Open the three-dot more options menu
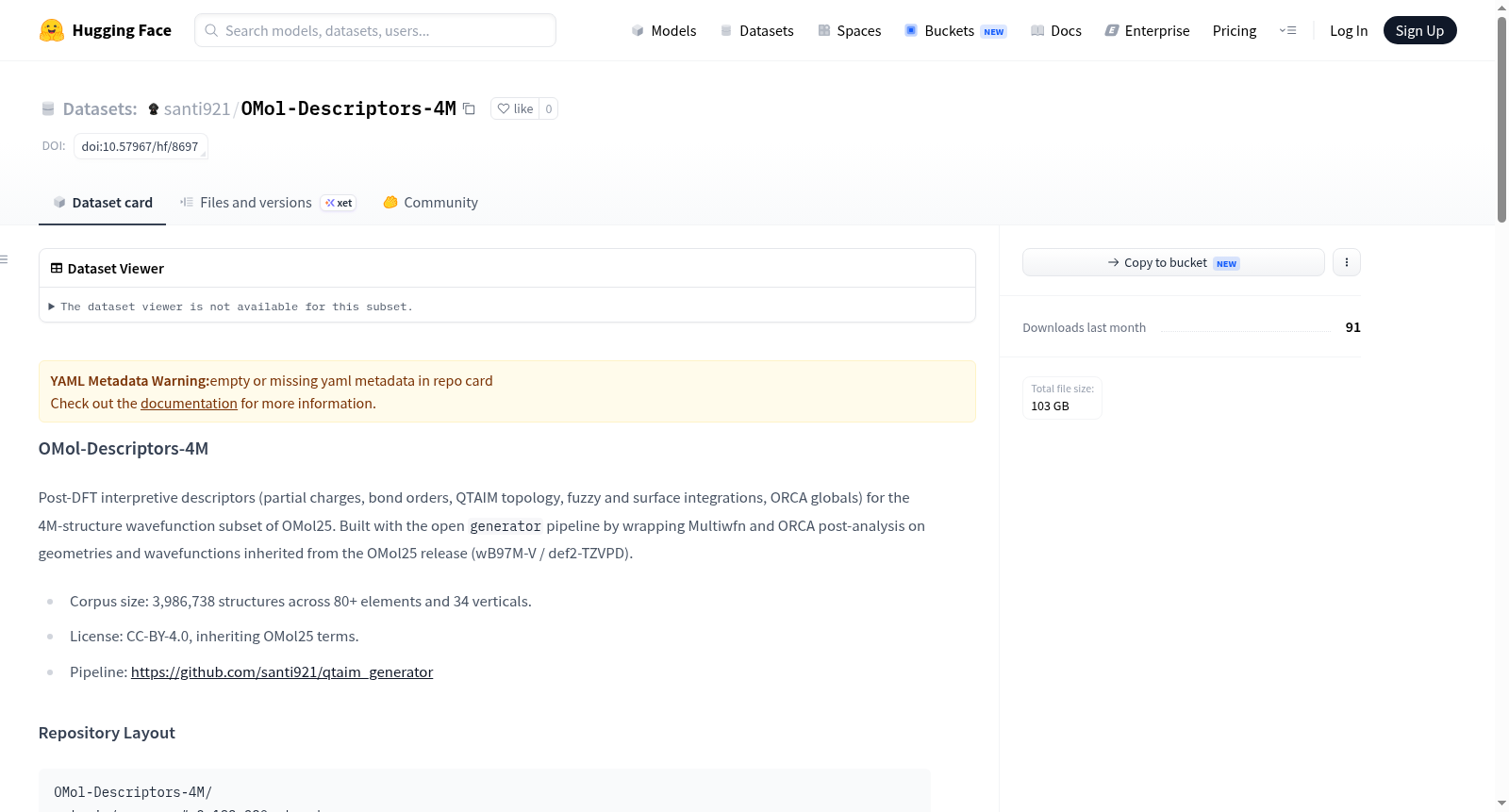 pos(1347,262)
